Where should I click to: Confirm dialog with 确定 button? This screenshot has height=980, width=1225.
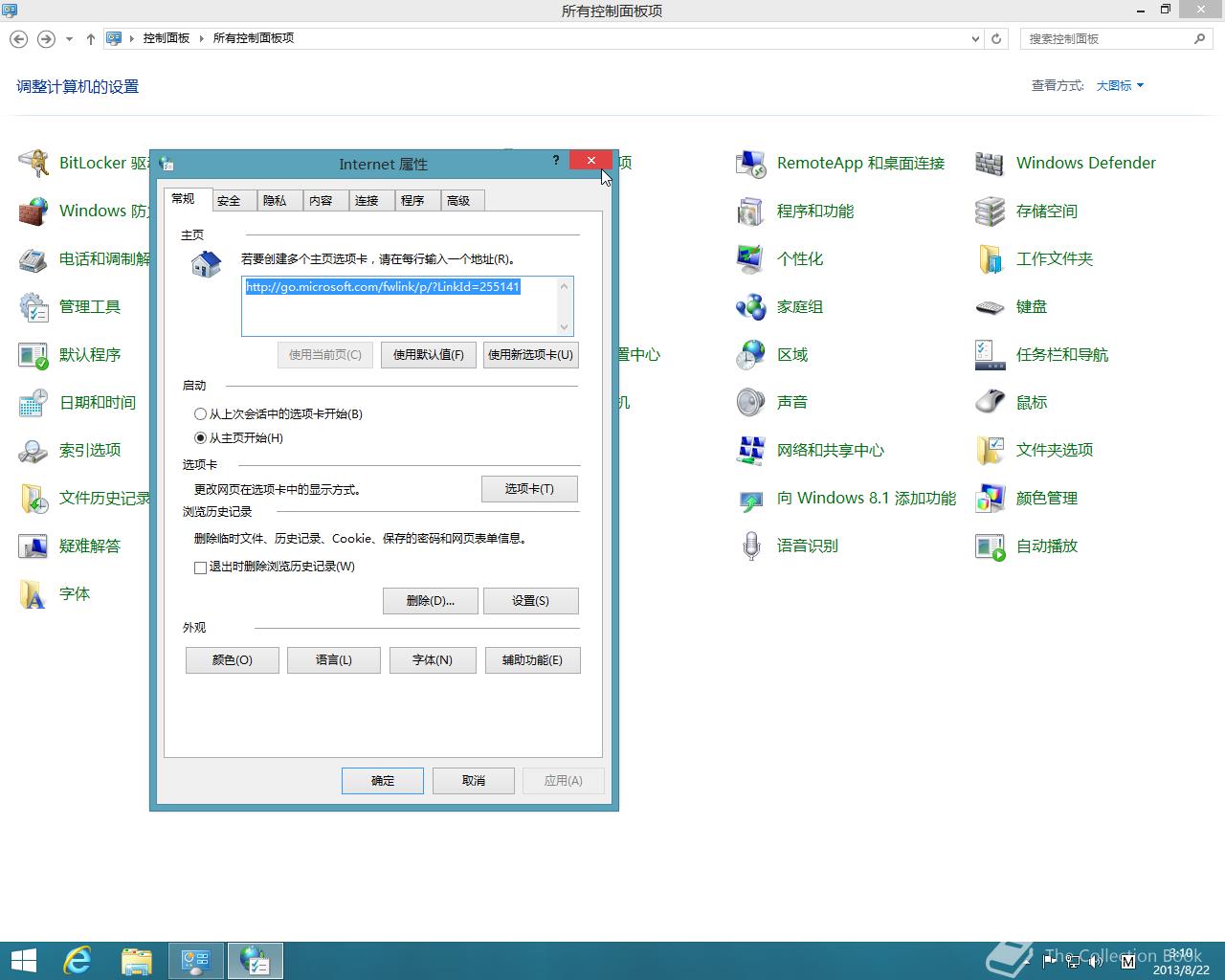383,781
